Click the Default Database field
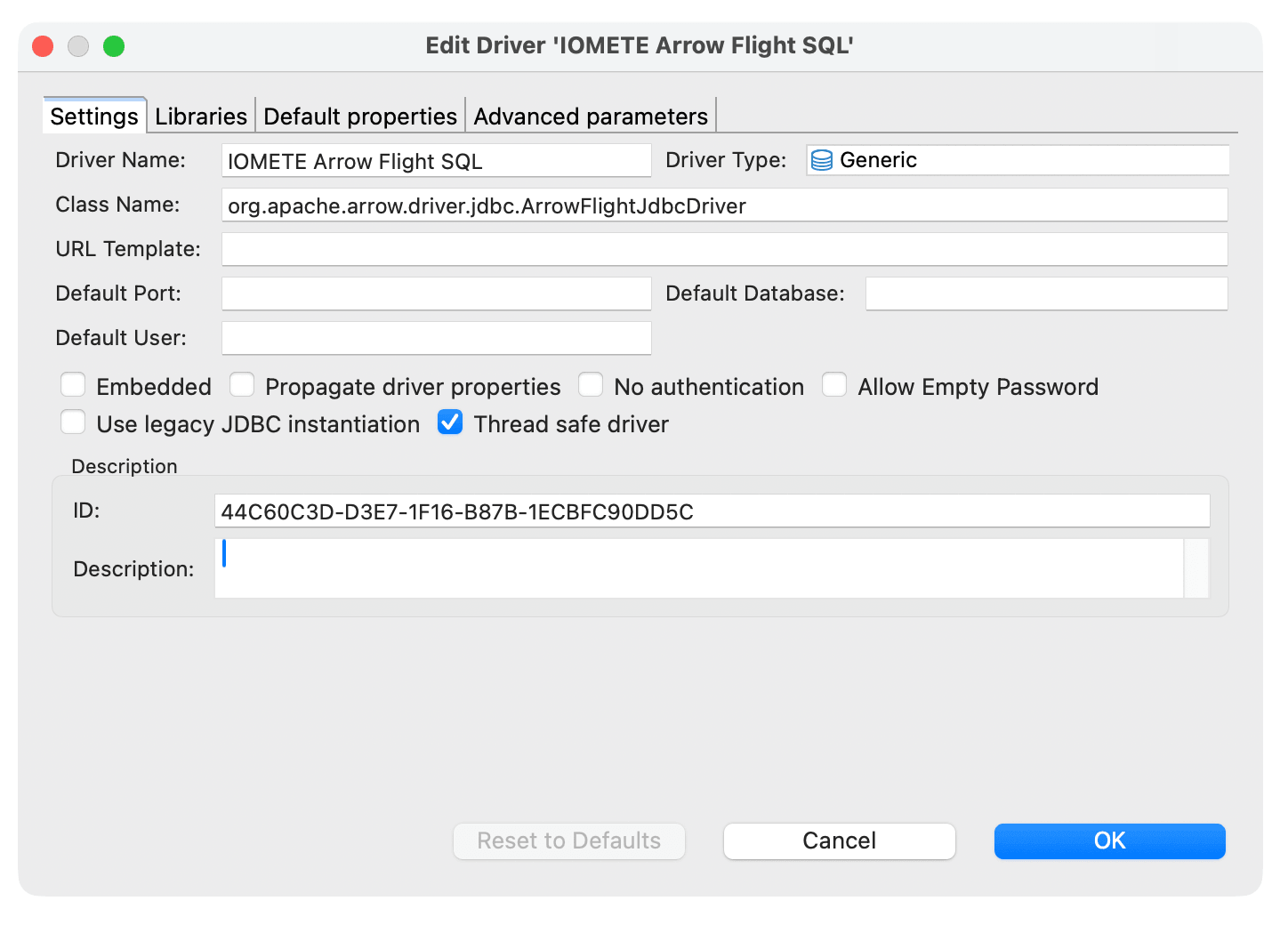The height and width of the screenshot is (925, 1288). (x=1047, y=294)
